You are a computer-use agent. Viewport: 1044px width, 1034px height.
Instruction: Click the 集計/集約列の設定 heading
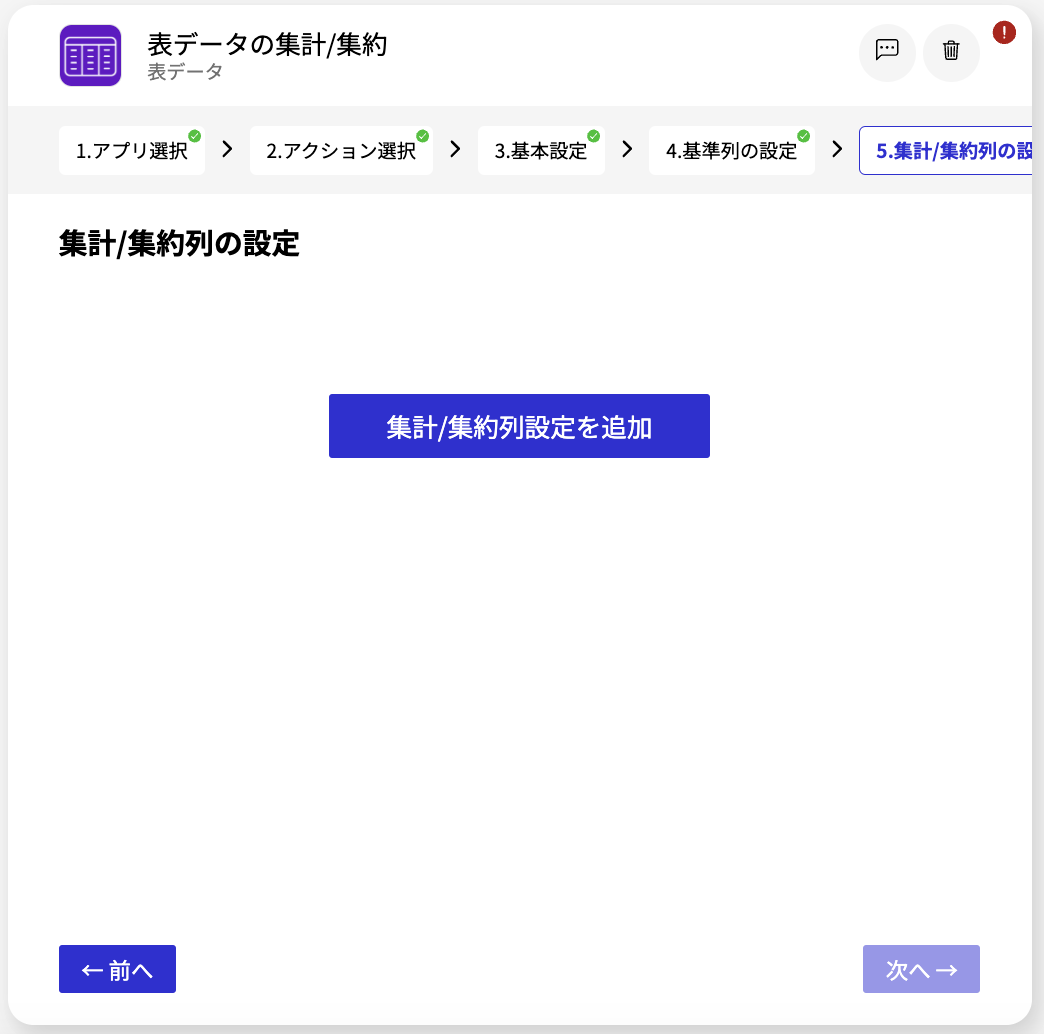[179, 243]
